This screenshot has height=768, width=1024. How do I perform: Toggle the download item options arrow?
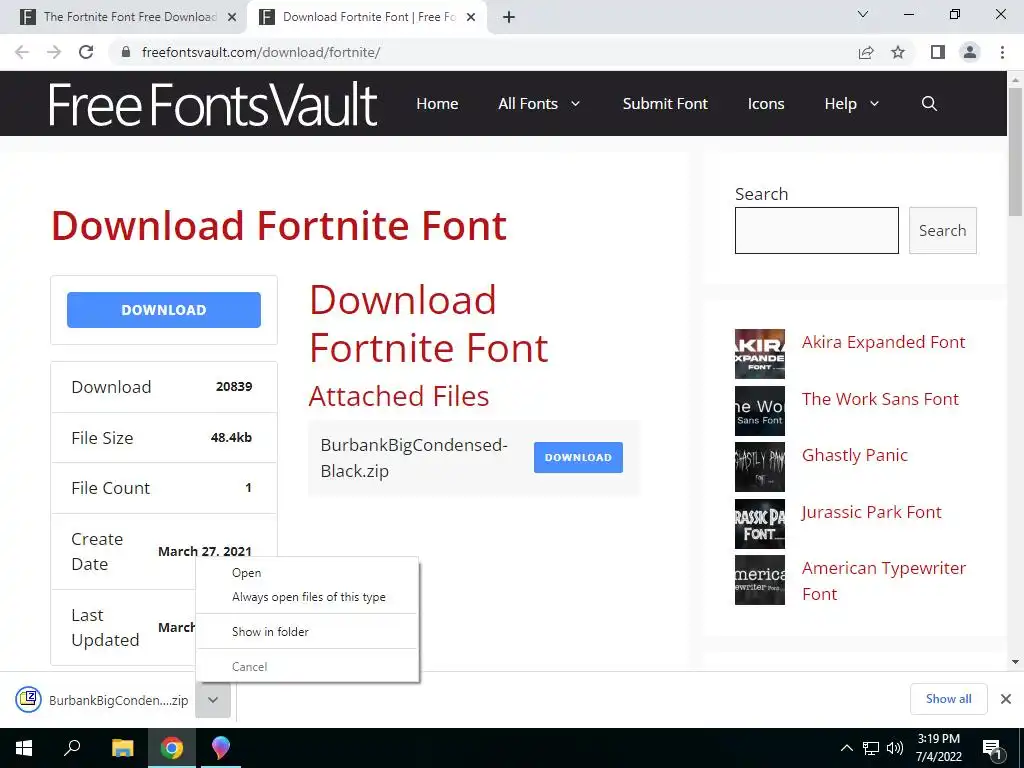pos(213,699)
